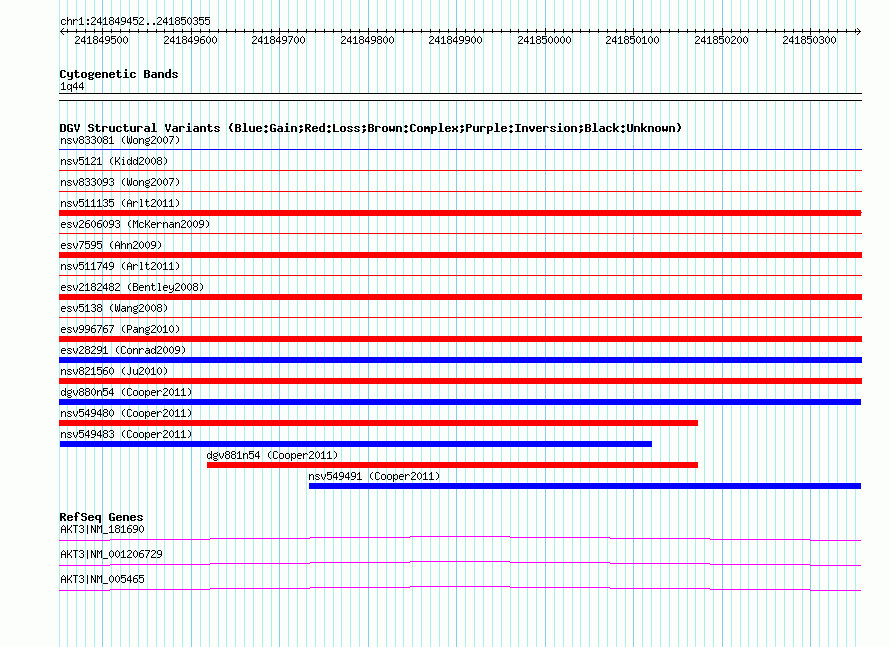Click the blue bar below dgv880n54
The height and width of the screenshot is (647, 890).
[x=460, y=402]
